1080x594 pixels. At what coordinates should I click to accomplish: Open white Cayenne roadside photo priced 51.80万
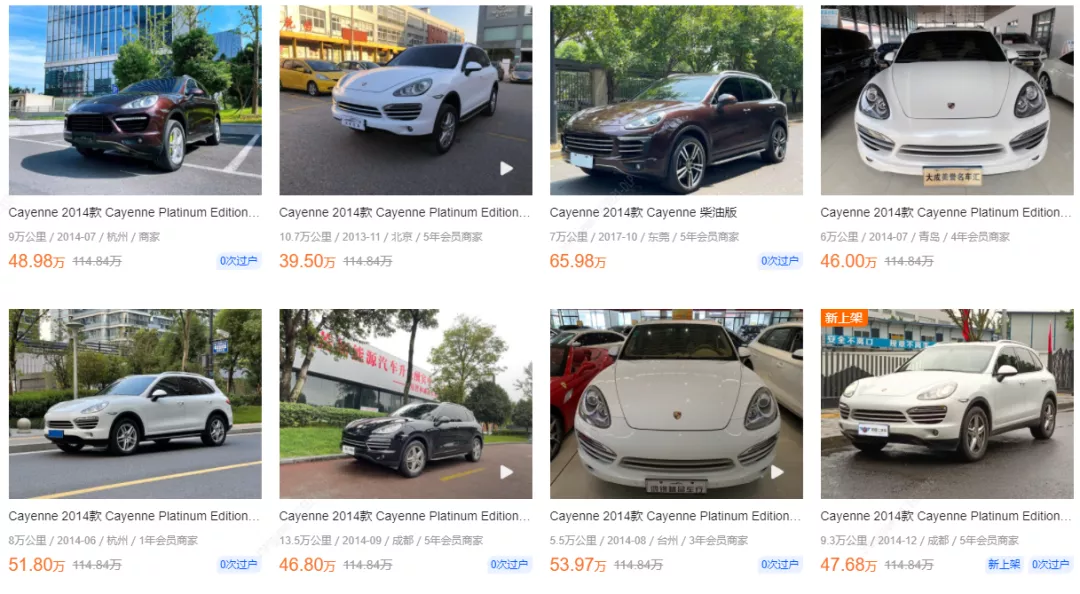tap(135, 404)
